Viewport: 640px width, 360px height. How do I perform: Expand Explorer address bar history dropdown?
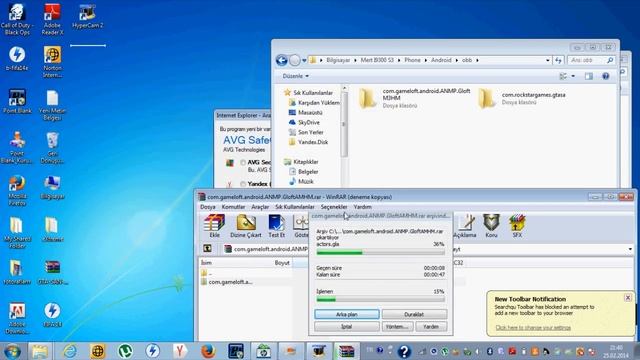click(x=547, y=60)
